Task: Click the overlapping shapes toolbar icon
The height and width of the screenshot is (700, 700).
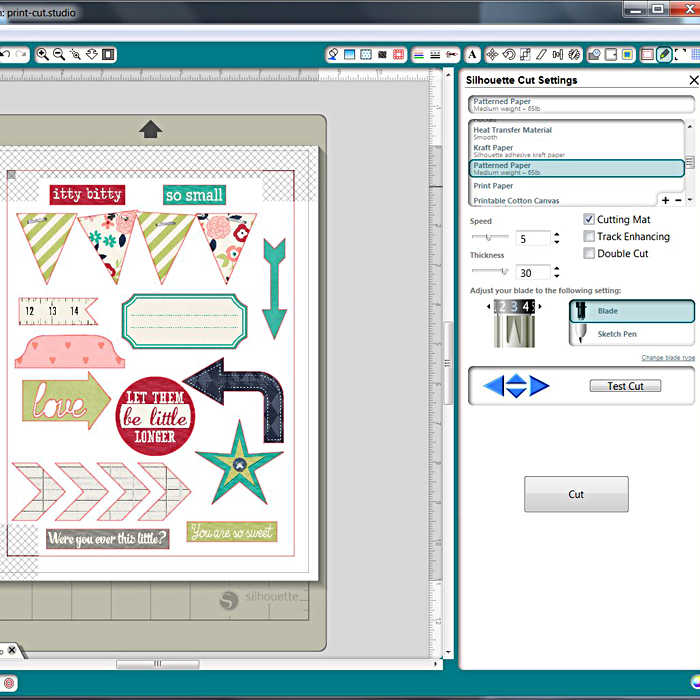Action: [594, 54]
